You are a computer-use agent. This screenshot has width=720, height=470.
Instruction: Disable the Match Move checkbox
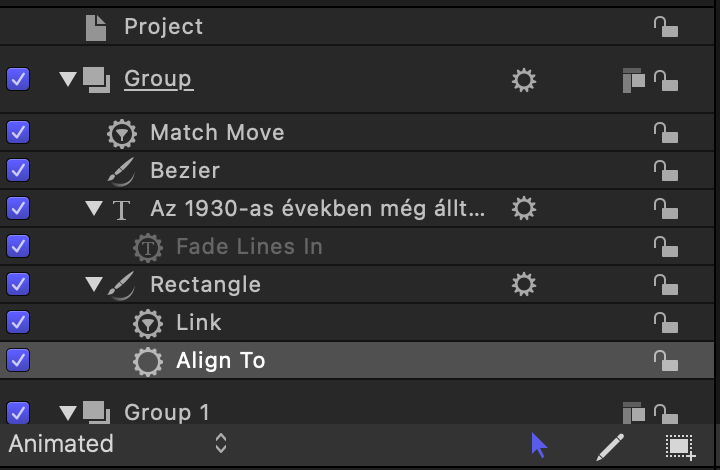pyautogui.click(x=18, y=132)
